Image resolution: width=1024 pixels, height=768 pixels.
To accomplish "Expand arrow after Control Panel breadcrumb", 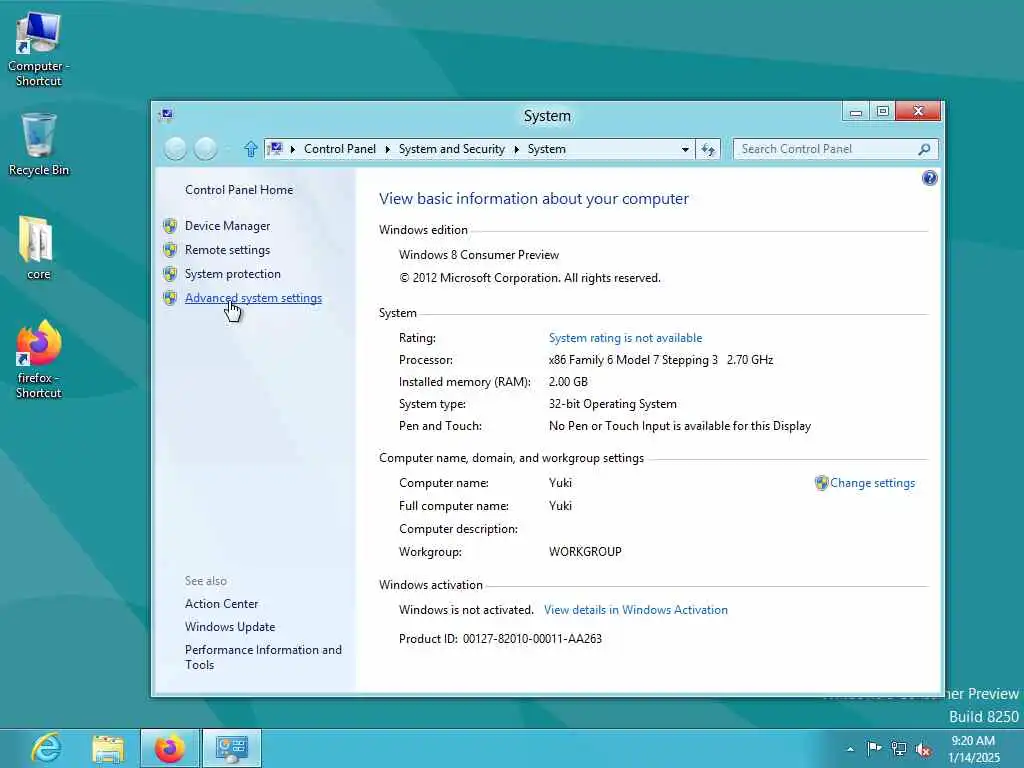I will tap(387, 150).
